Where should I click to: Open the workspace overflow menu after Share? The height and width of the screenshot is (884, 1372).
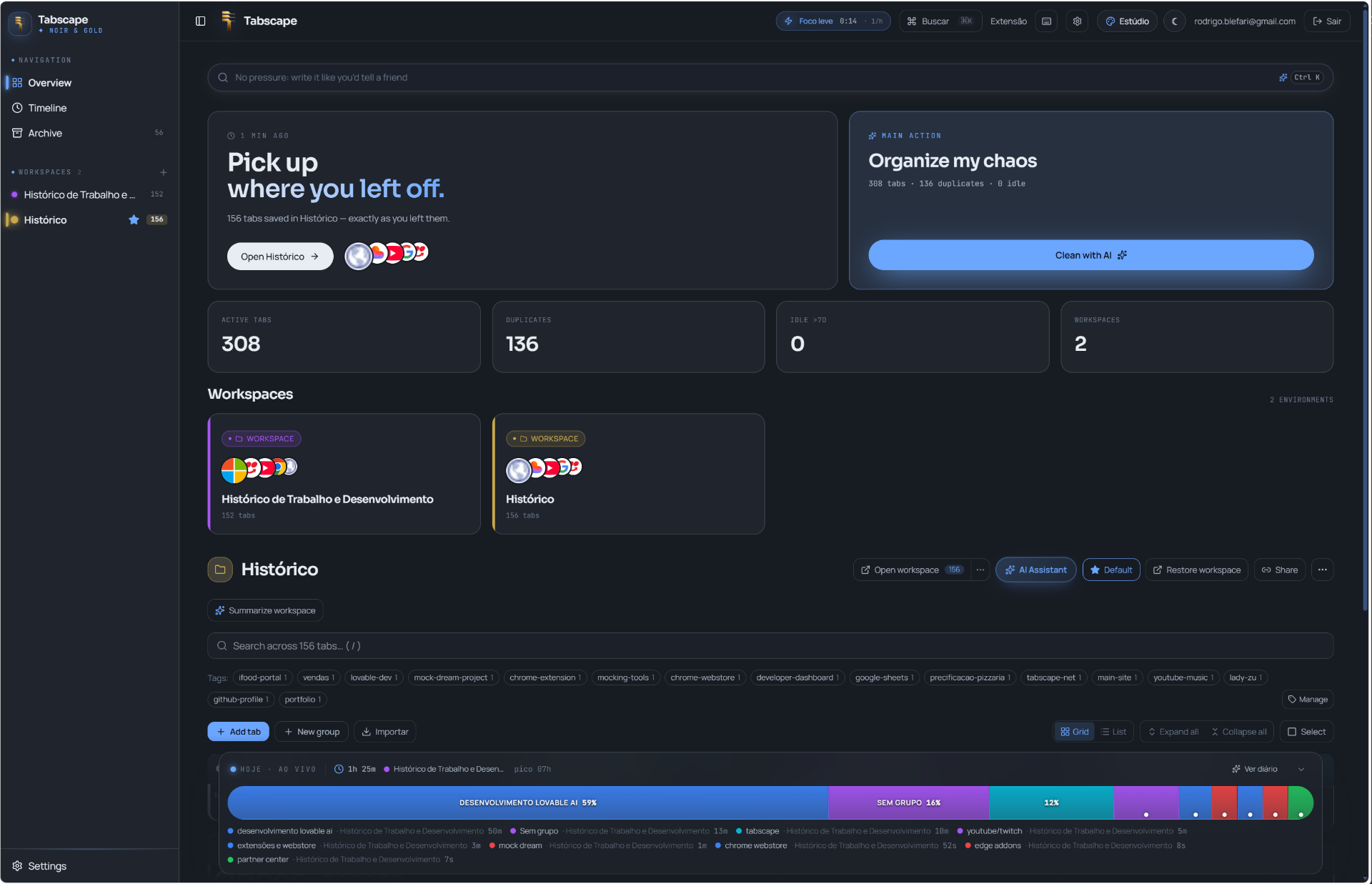[1323, 570]
